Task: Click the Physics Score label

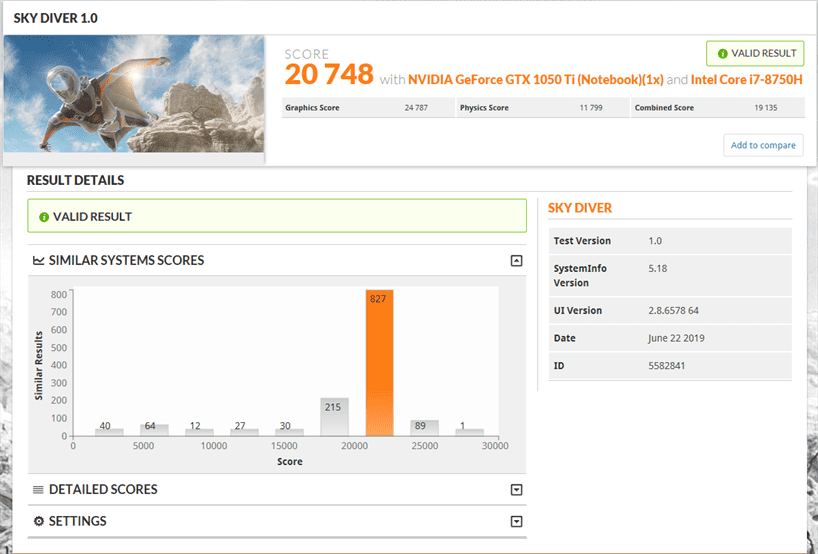Action: coord(484,108)
